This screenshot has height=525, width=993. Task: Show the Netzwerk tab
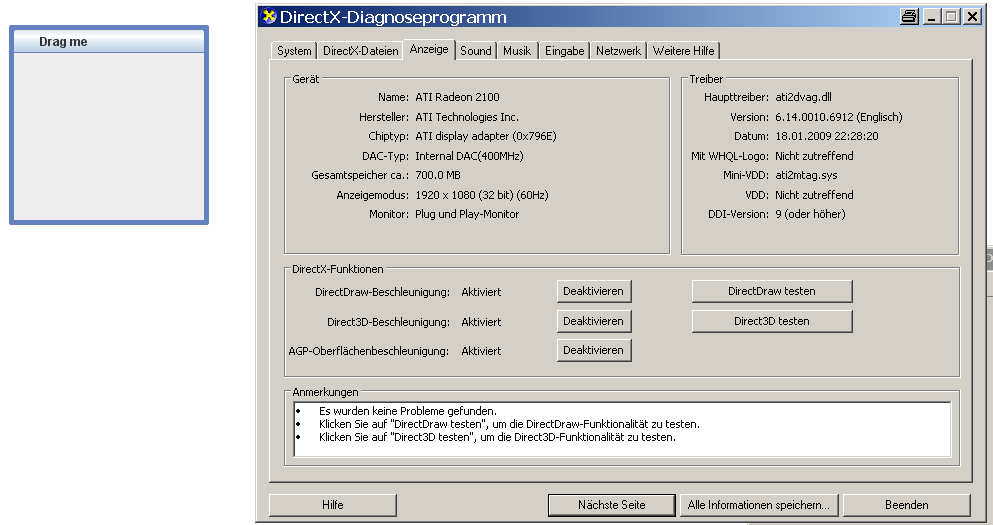(x=618, y=51)
